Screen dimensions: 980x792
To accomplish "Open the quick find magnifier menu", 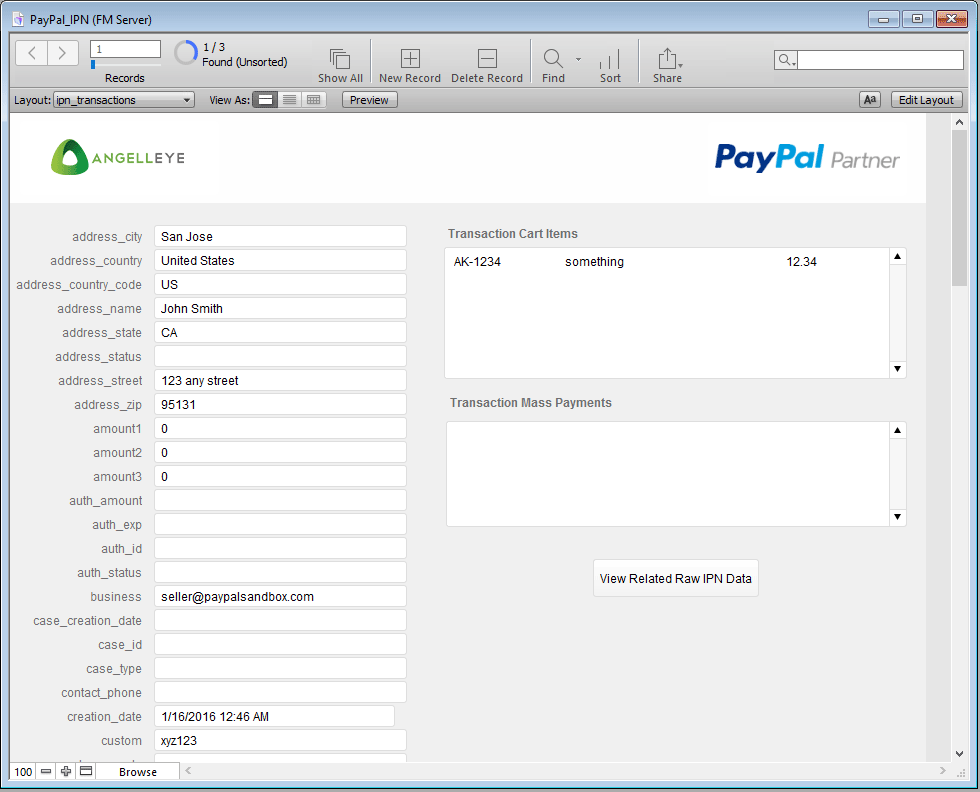I will [786, 60].
